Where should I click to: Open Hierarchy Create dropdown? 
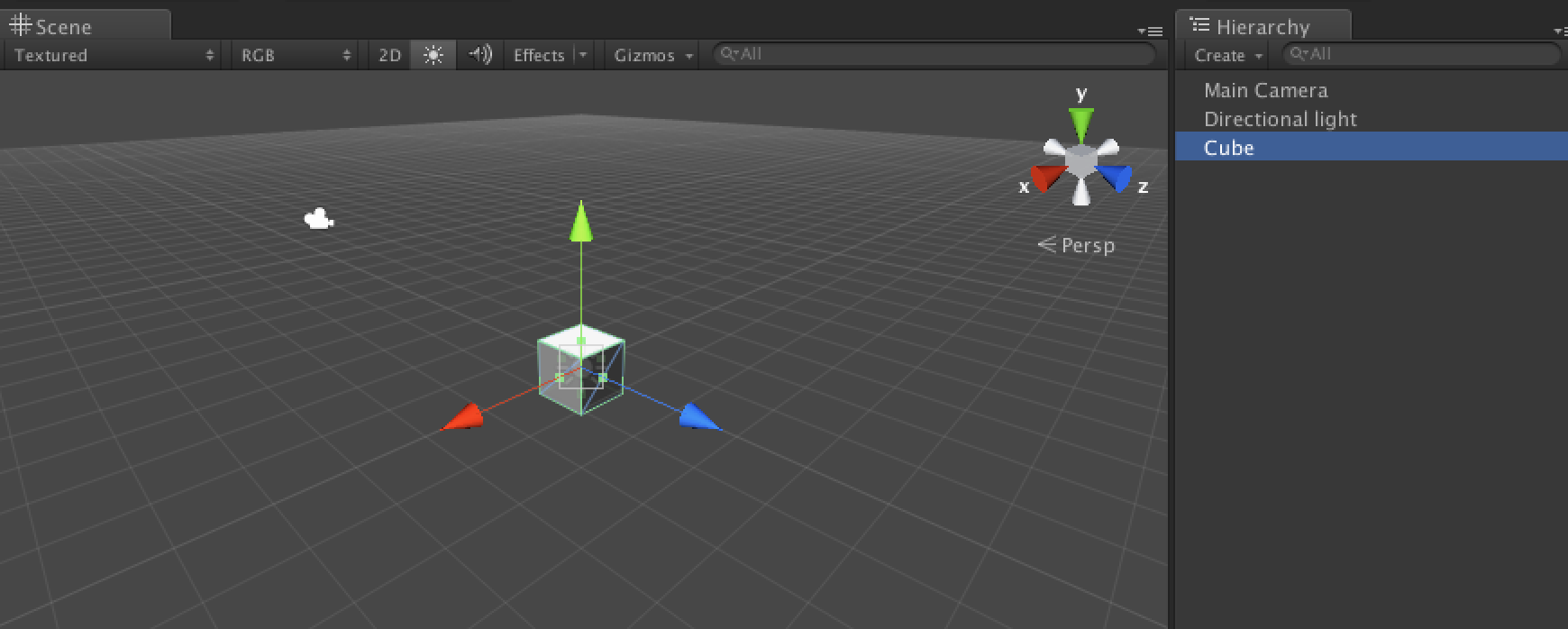coord(1227,55)
